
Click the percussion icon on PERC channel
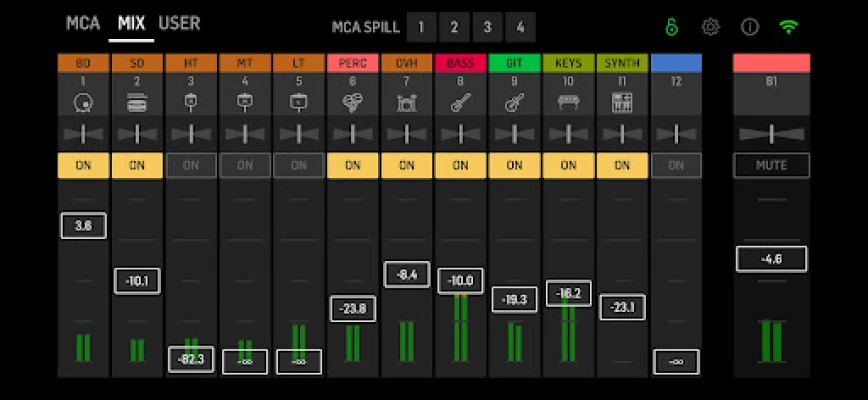[352, 101]
